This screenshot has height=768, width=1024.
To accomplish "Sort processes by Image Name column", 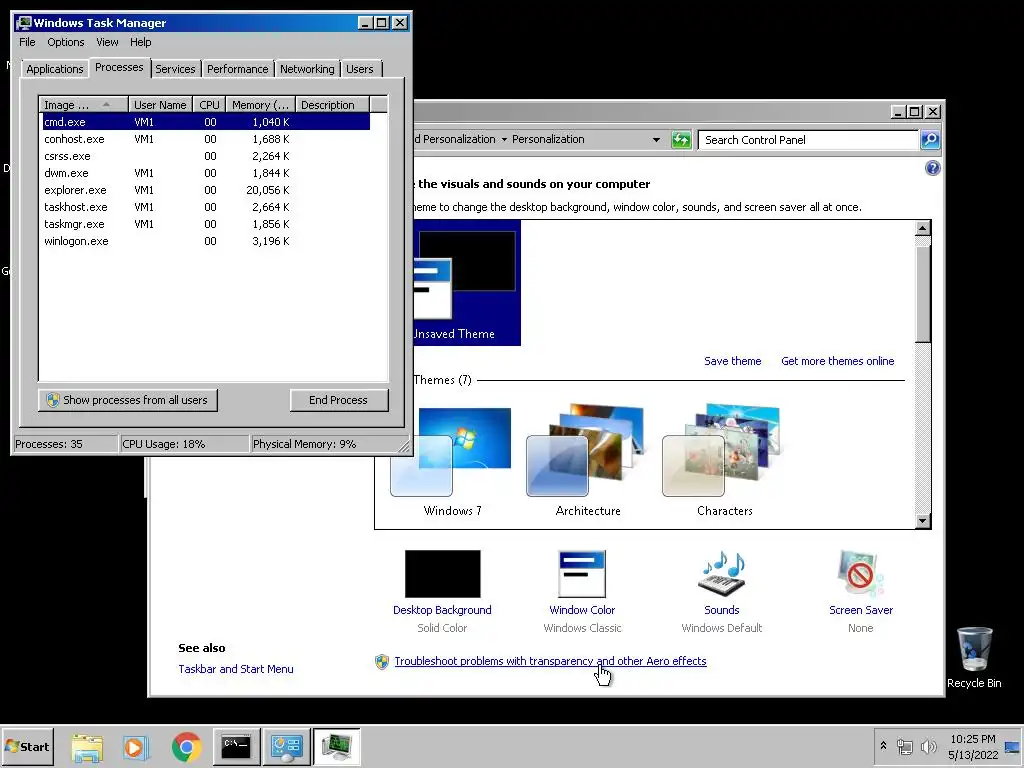I will coord(84,104).
